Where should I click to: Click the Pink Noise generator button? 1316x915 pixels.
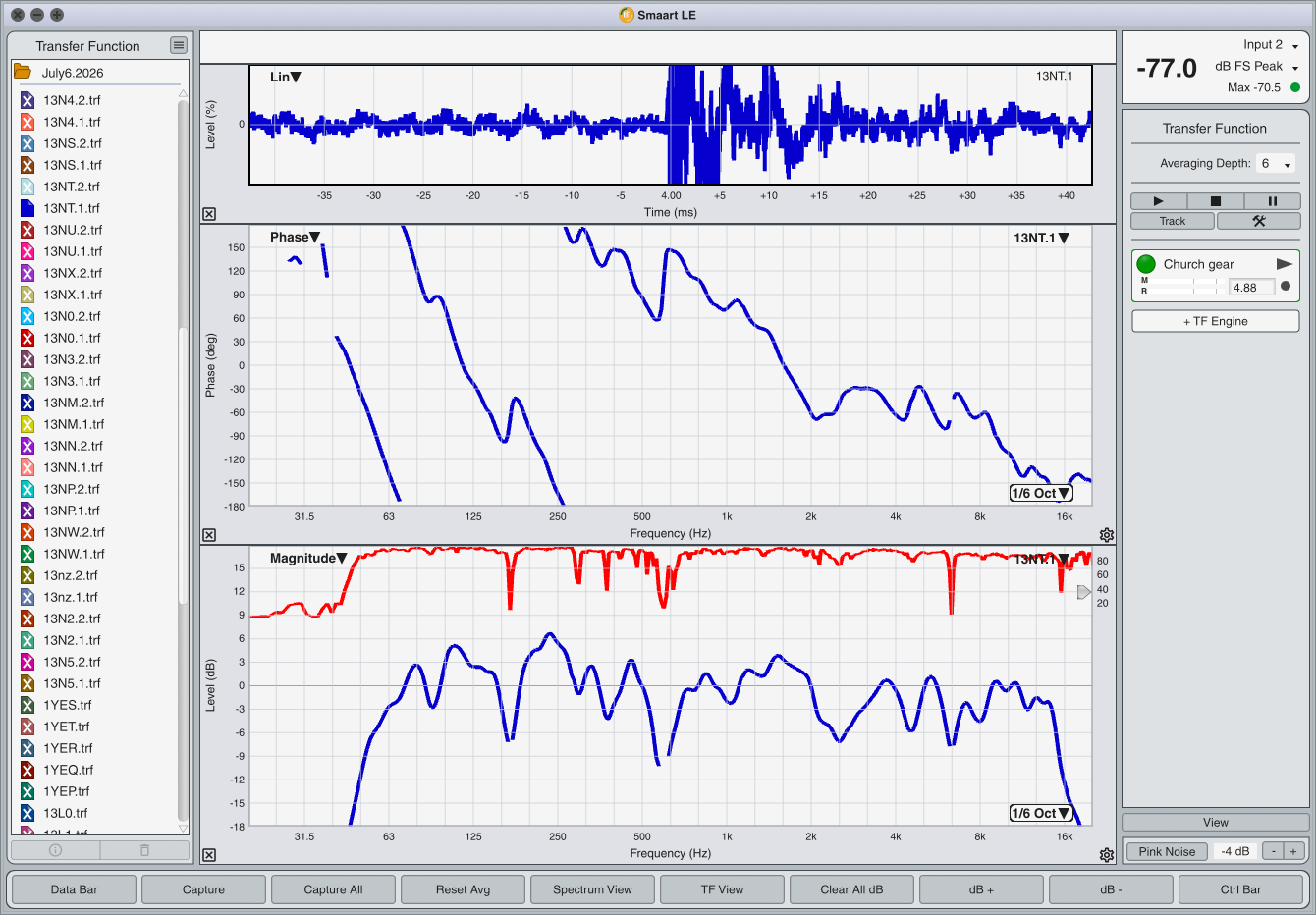coord(1167,851)
